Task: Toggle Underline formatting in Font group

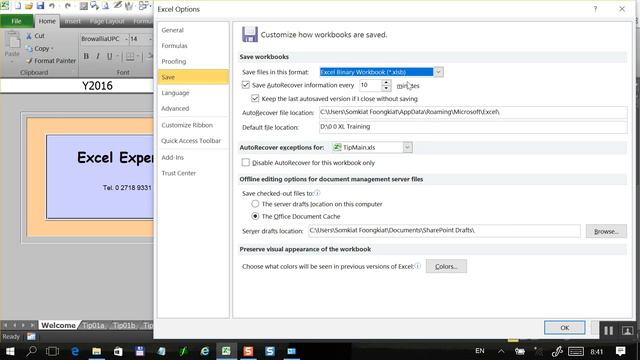Action: pyautogui.click(x=109, y=56)
